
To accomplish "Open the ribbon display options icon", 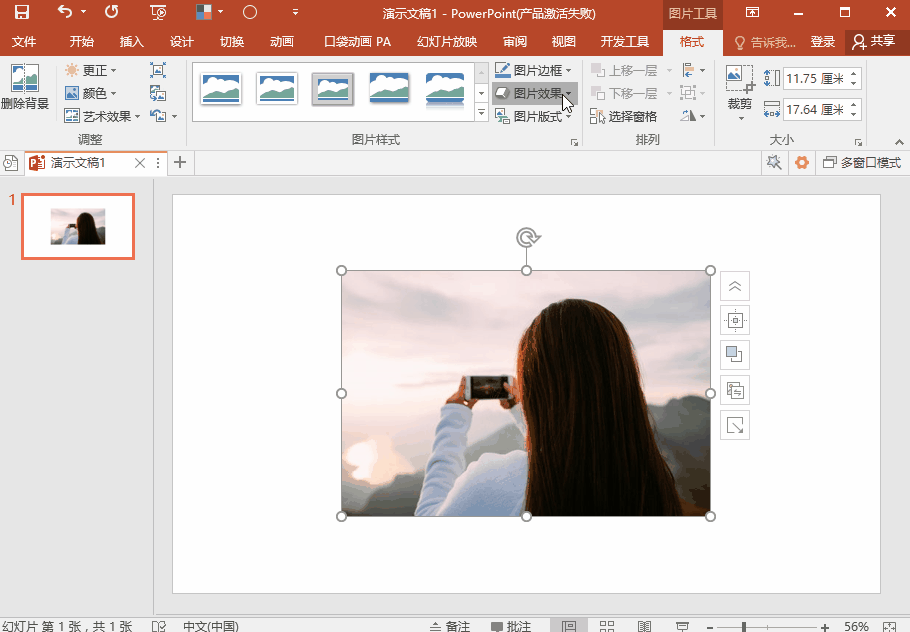I will [x=752, y=12].
